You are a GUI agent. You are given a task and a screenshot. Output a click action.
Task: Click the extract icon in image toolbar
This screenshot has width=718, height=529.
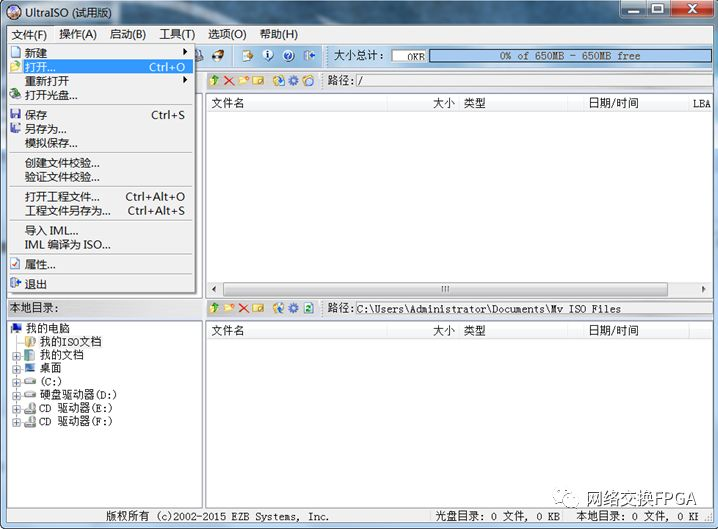[278, 81]
